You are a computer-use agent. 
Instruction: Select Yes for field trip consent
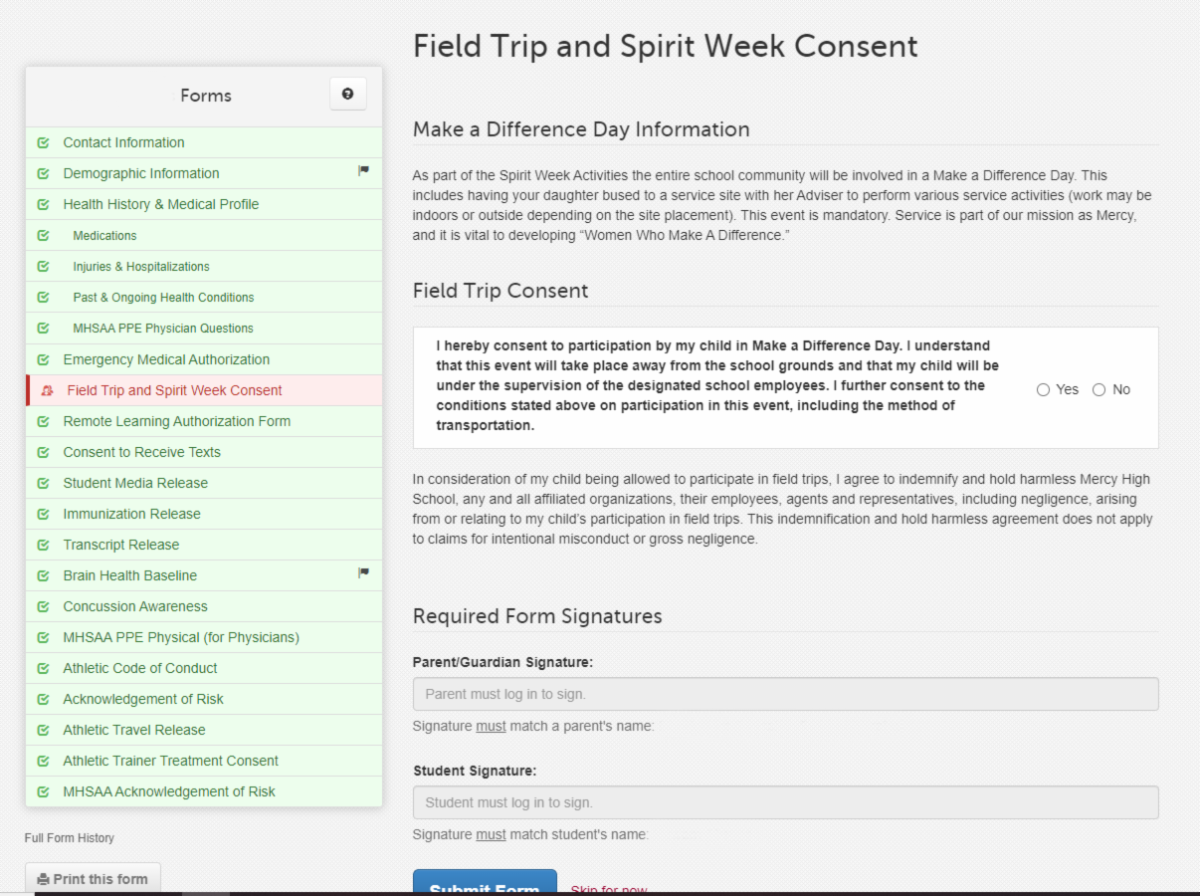(x=1044, y=390)
